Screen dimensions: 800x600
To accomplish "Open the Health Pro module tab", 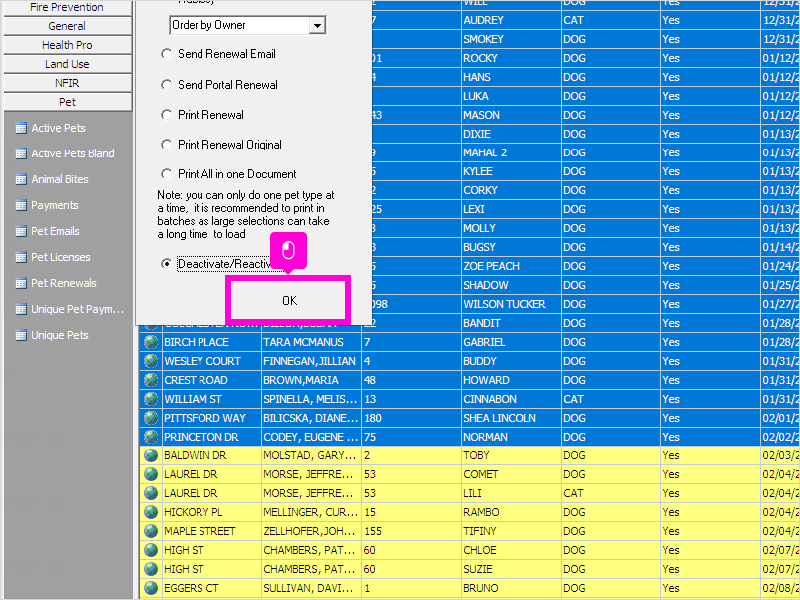I will tap(67, 45).
